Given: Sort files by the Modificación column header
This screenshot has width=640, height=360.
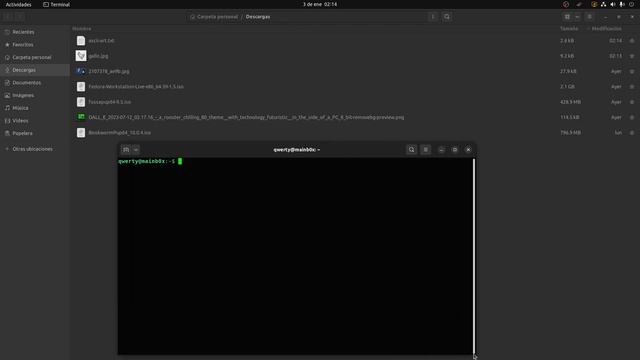Looking at the screenshot, I should [607, 29].
